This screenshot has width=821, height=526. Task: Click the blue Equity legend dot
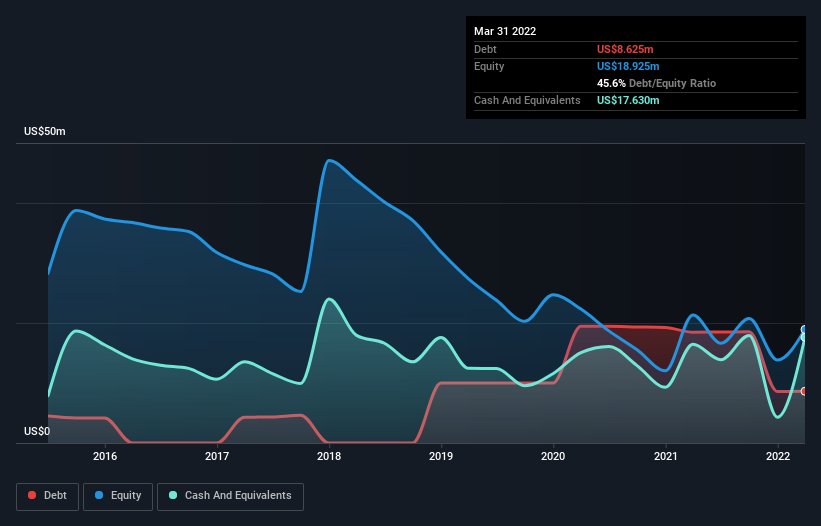99,495
